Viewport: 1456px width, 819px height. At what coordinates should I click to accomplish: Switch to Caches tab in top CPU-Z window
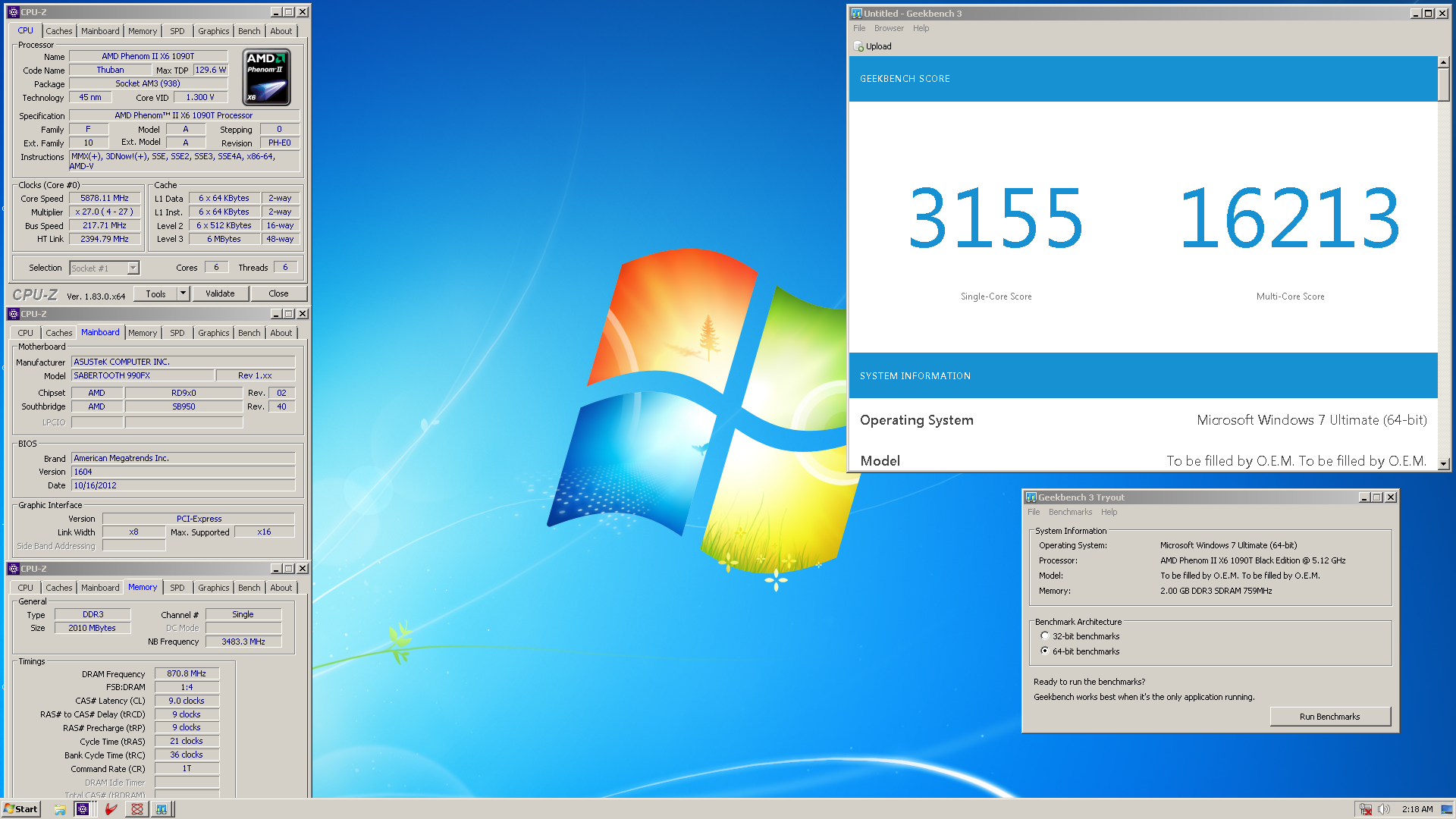58,31
